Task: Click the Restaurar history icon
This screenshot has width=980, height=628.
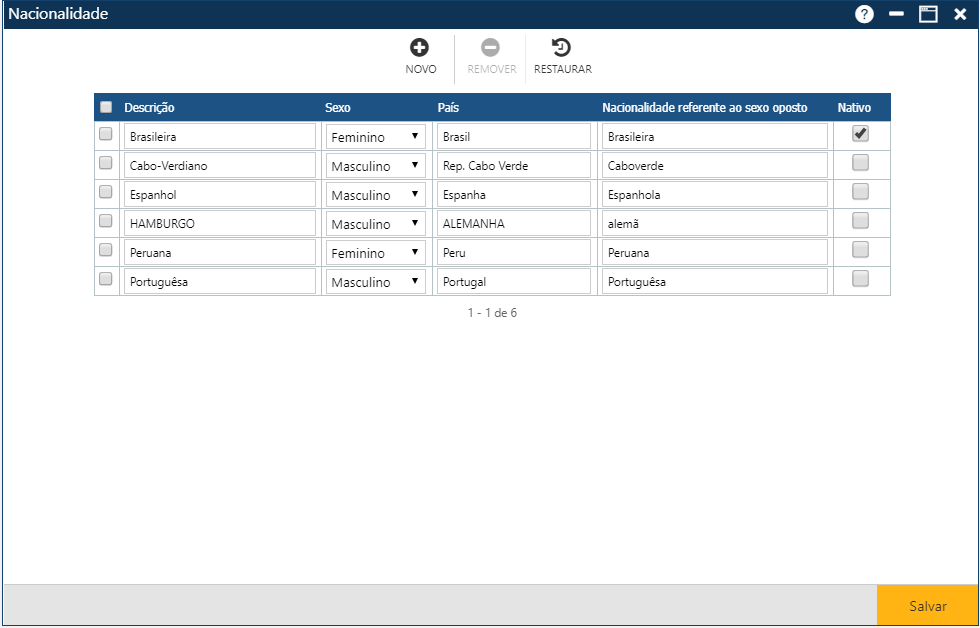Action: 562,47
